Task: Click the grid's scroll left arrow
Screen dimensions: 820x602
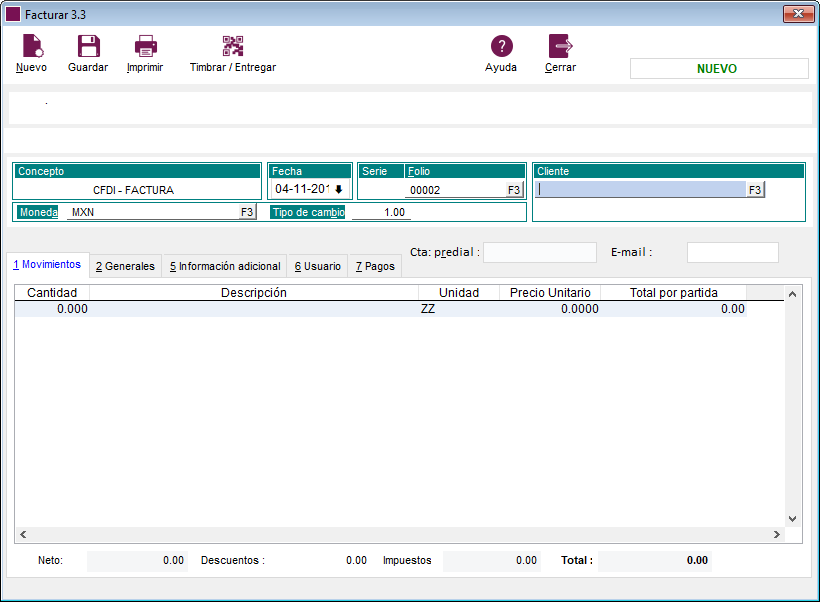Action: [23, 535]
